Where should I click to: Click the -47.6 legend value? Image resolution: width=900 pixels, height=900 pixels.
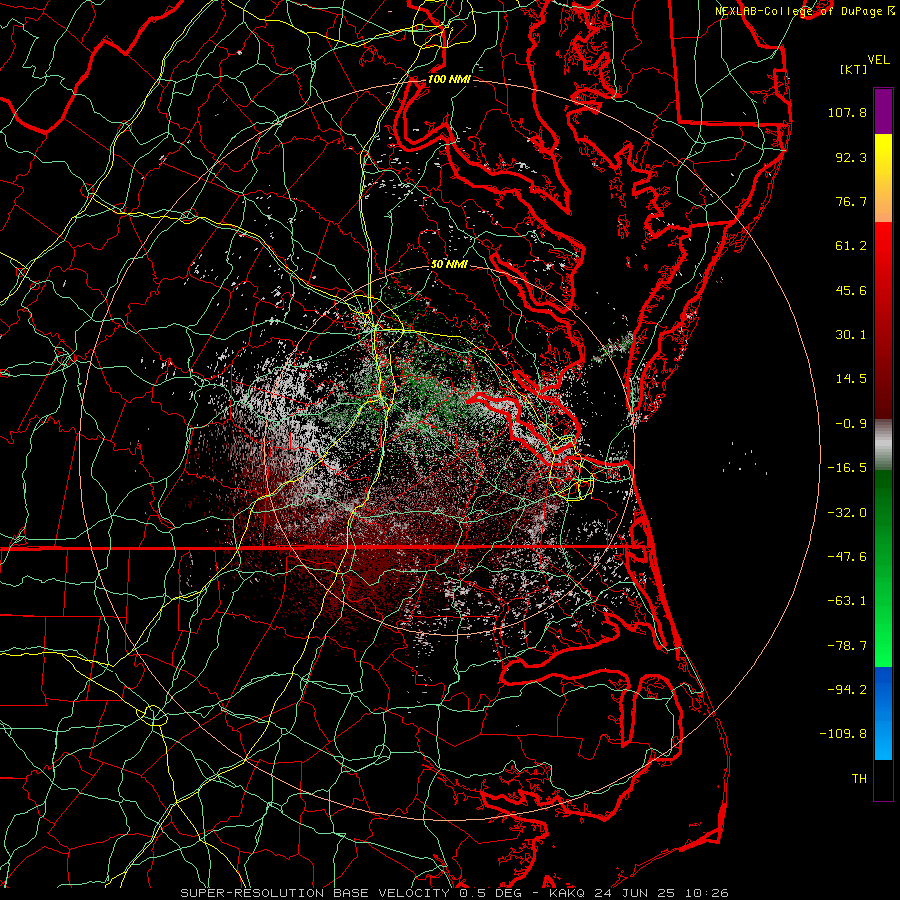[x=847, y=557]
